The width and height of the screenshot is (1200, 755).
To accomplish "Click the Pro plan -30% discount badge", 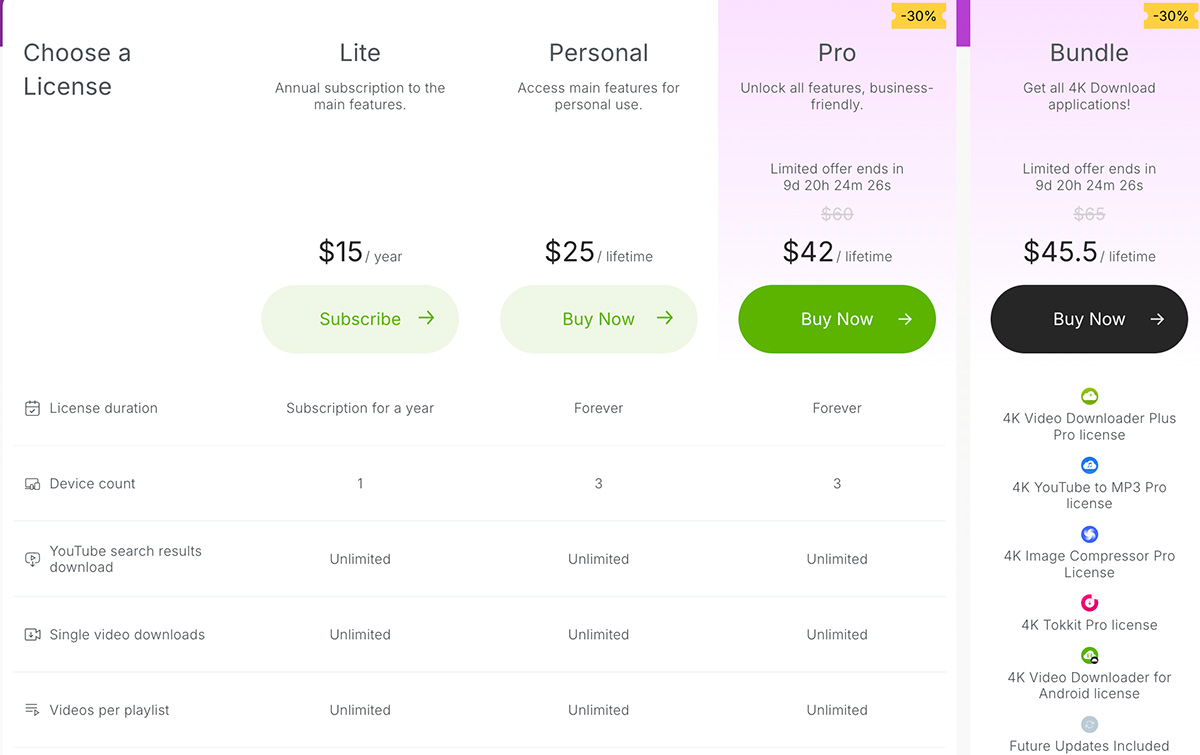I will tap(920, 16).
